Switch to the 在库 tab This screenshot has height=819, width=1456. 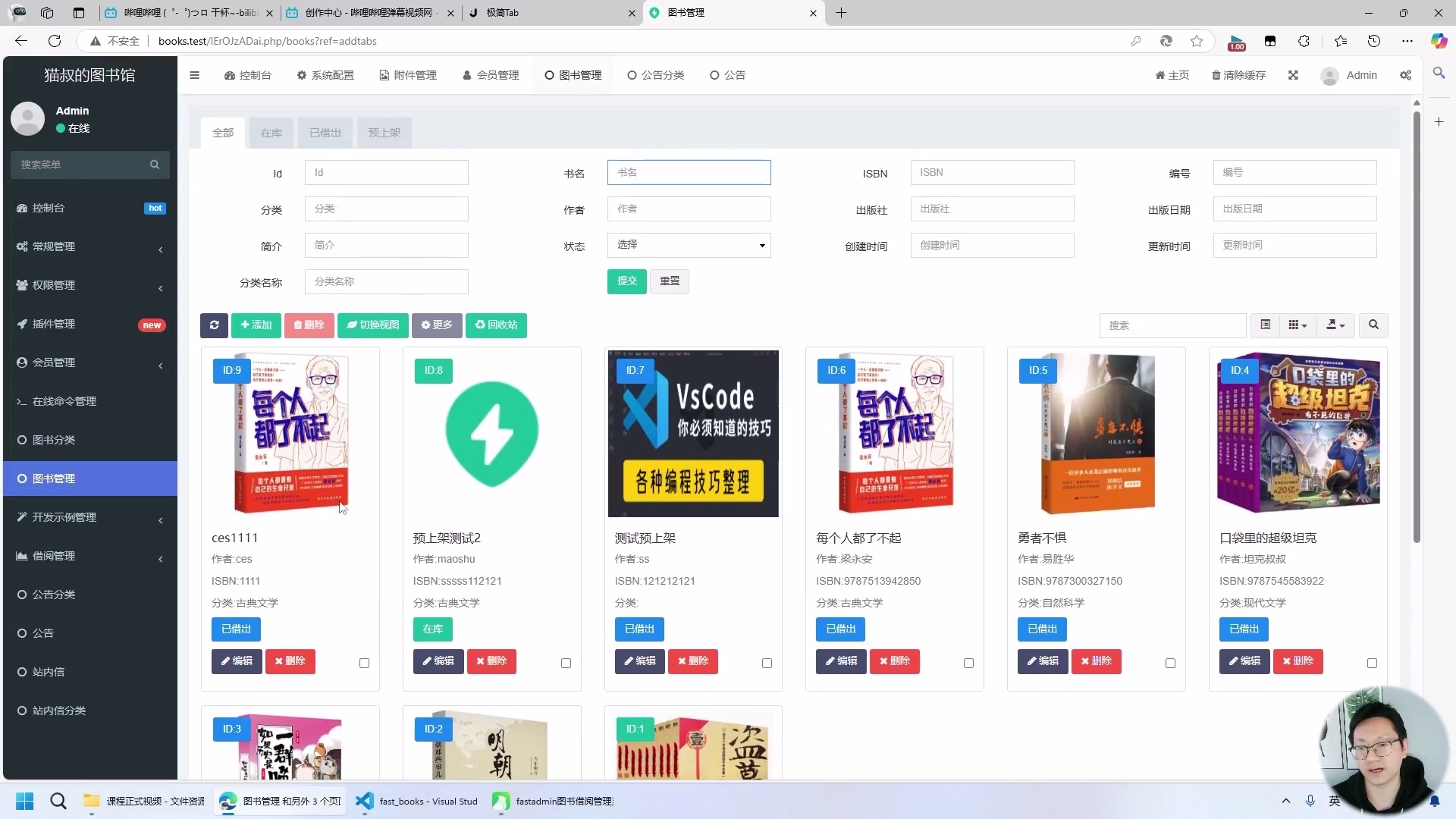271,133
